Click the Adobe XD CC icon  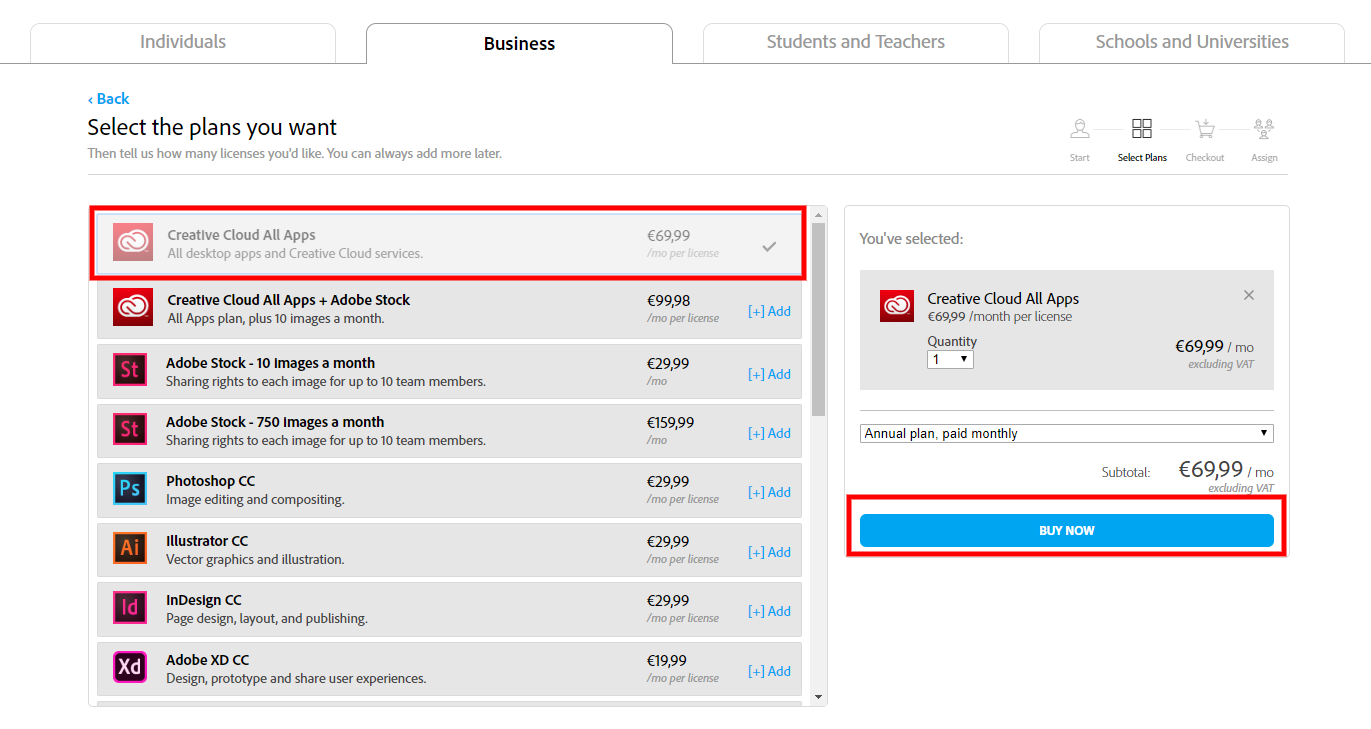(x=130, y=667)
